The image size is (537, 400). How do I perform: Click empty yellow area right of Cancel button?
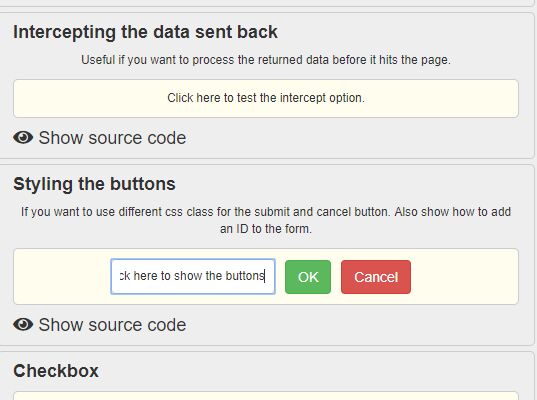(464, 276)
